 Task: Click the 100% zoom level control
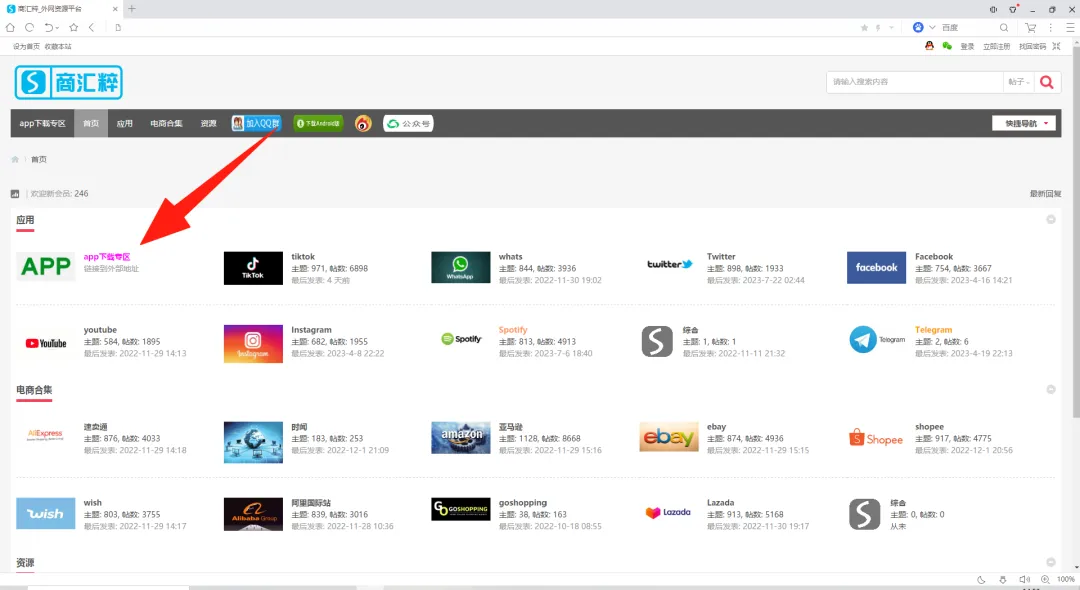(x=1059, y=580)
